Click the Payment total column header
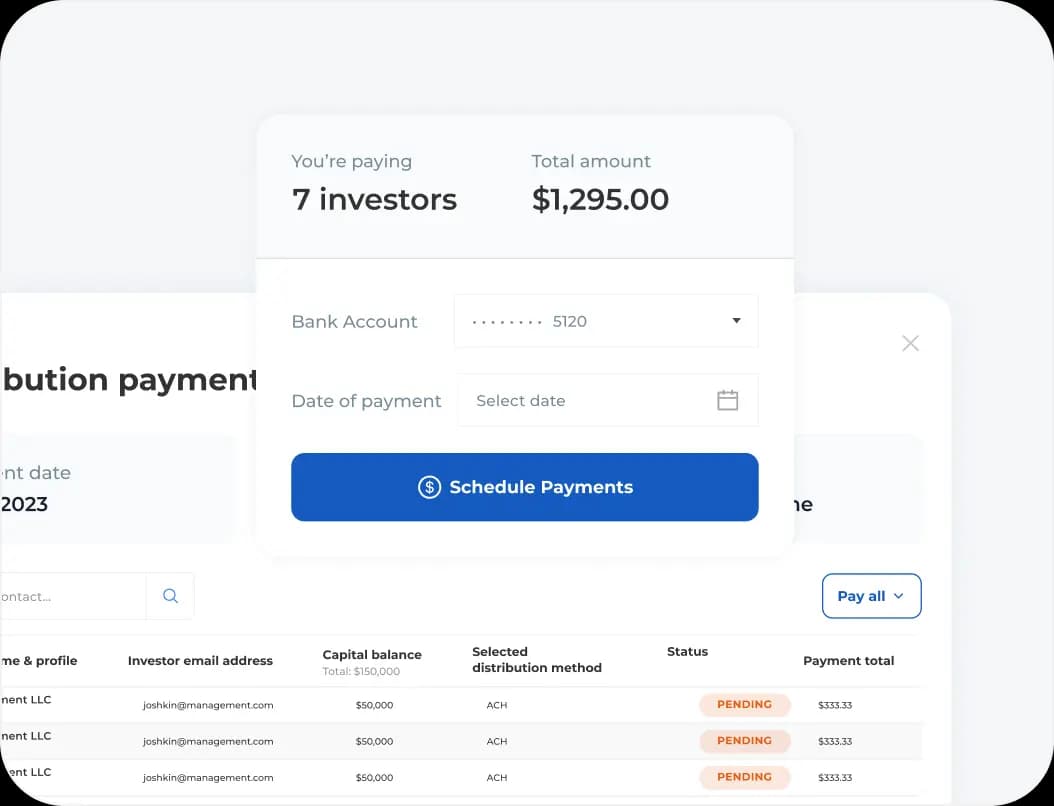Image resolution: width=1054 pixels, height=806 pixels. click(x=848, y=660)
